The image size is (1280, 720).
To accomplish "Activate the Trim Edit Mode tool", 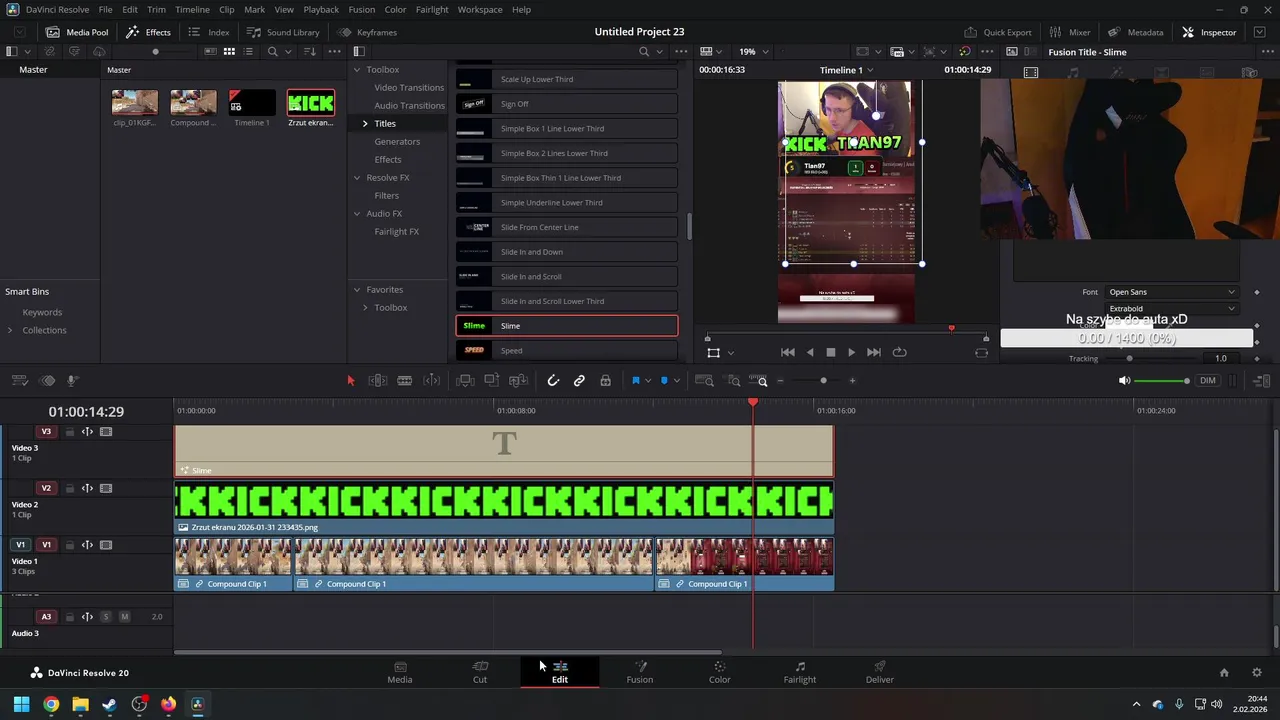I will [x=378, y=380].
